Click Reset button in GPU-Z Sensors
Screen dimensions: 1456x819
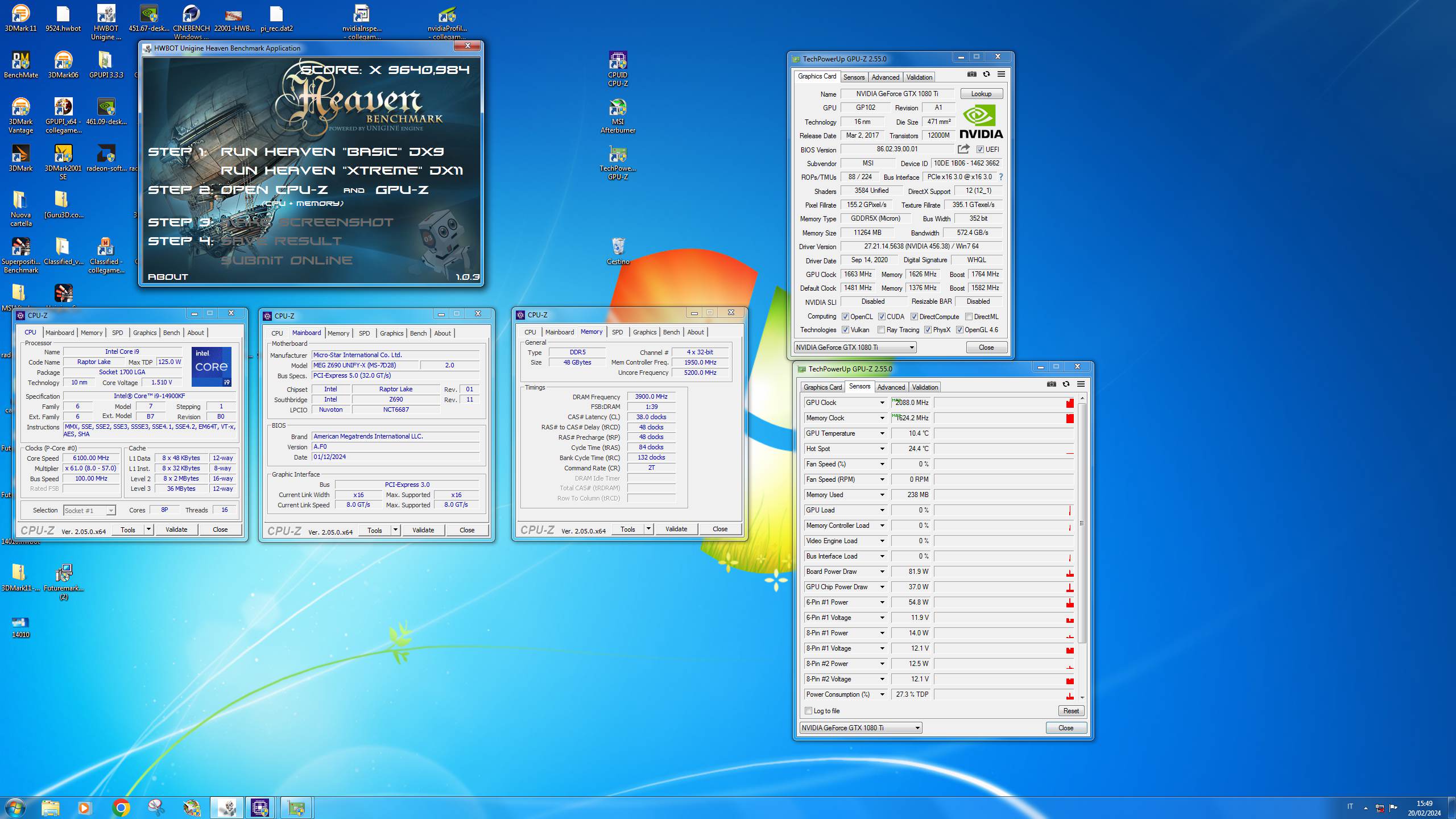tap(1071, 711)
